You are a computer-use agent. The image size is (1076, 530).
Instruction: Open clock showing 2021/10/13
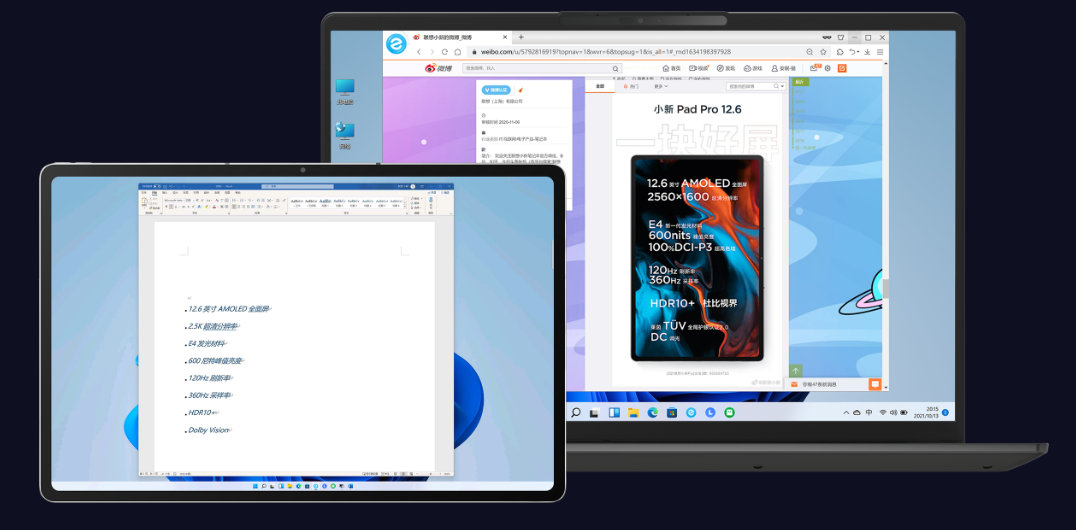pyautogui.click(x=925, y=413)
